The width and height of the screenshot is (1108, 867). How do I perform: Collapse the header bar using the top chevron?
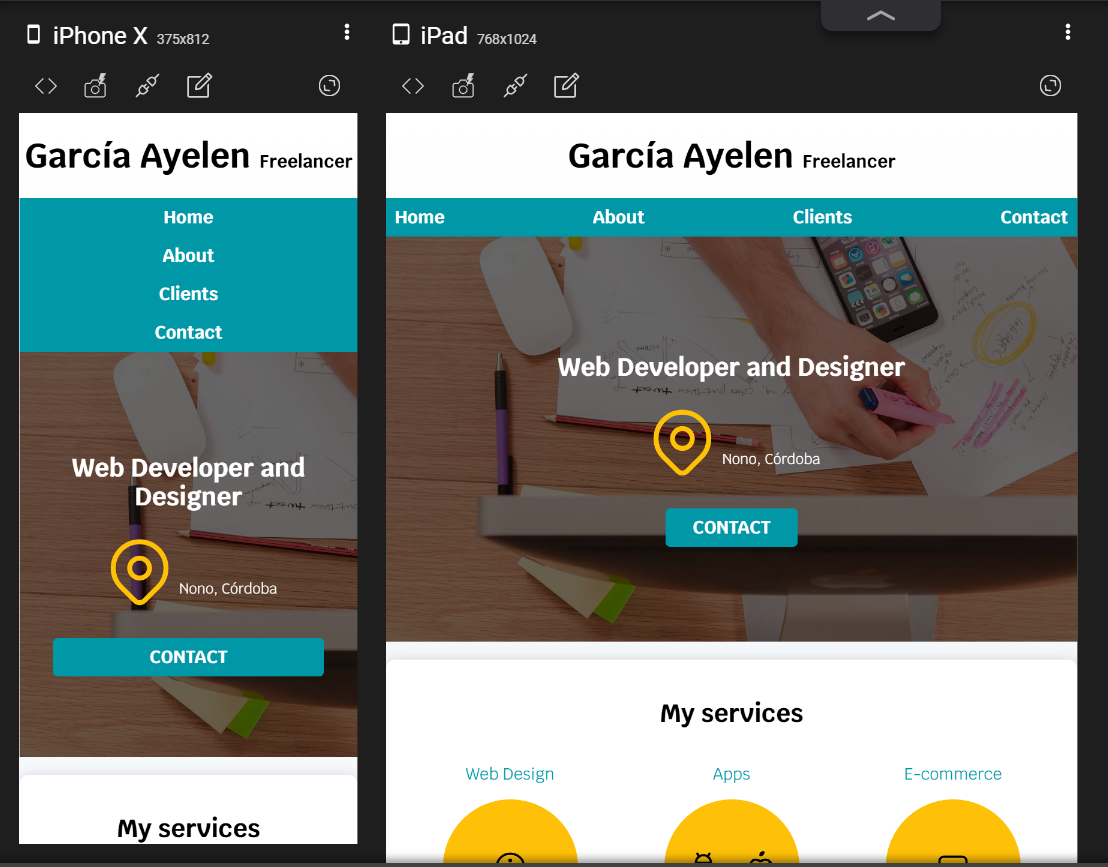coord(880,15)
